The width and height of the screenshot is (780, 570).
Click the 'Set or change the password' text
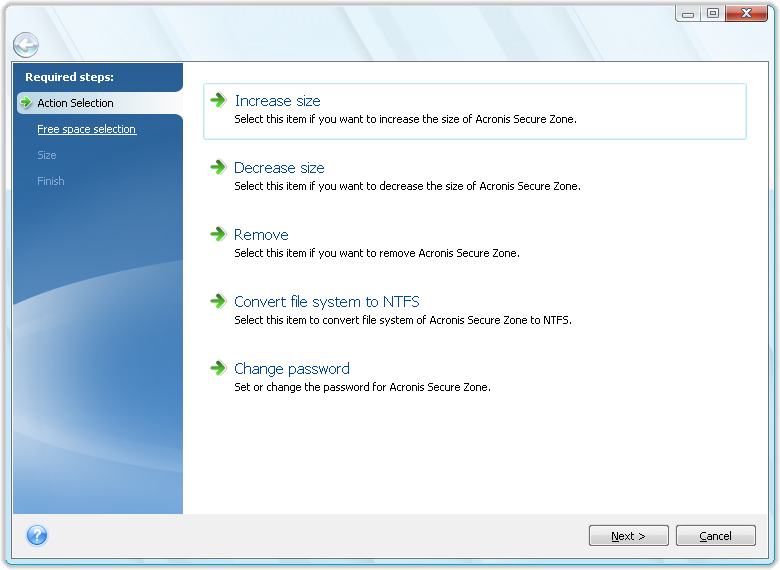pyautogui.click(x=362, y=387)
